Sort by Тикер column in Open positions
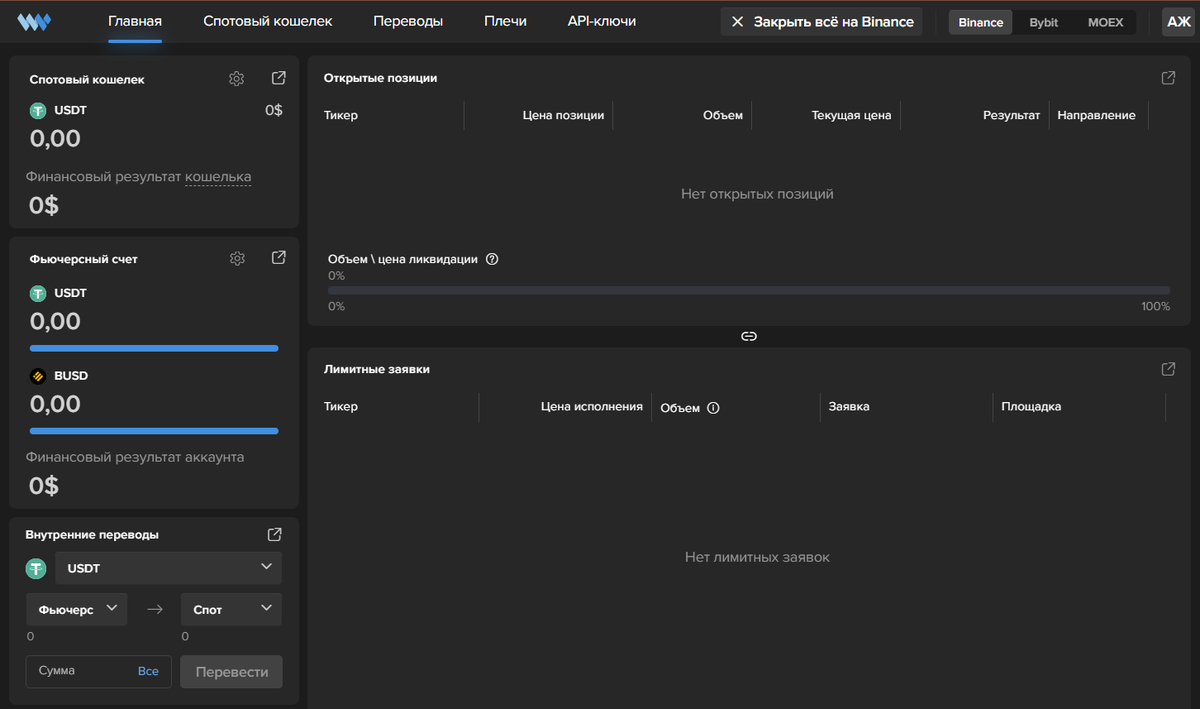Screen dimensions: 1200x709 341,115
